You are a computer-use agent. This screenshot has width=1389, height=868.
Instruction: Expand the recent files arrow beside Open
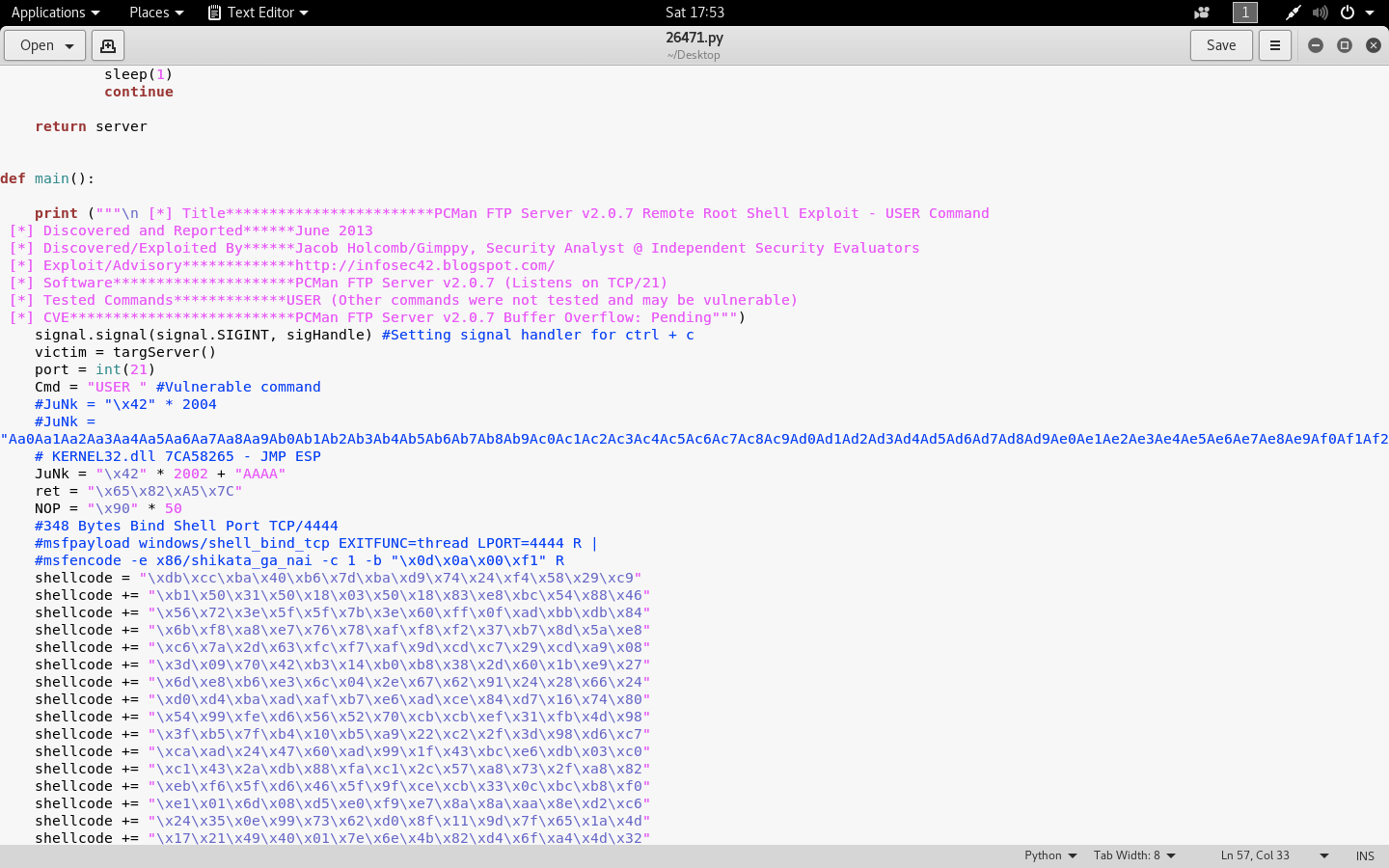click(69, 45)
